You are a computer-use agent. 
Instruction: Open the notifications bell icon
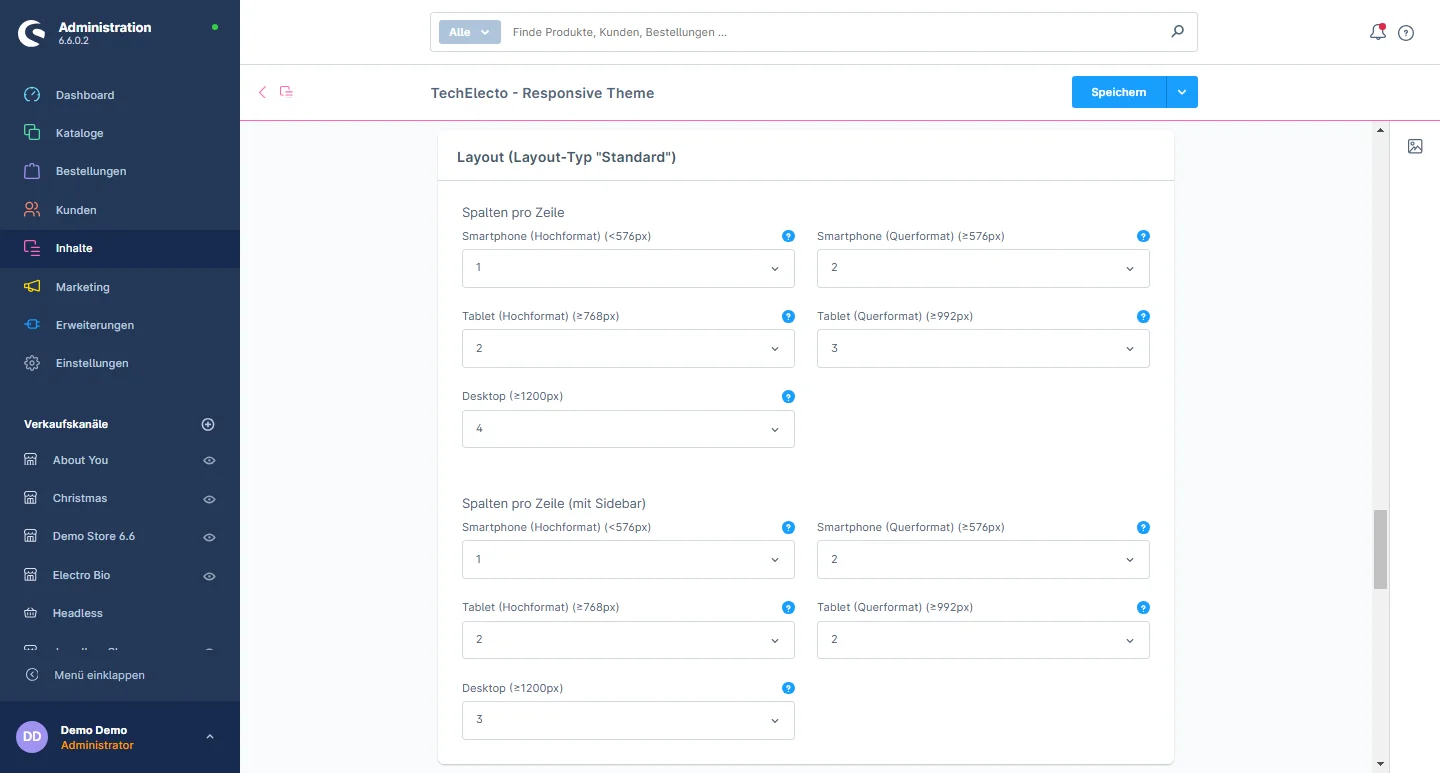pyautogui.click(x=1377, y=32)
